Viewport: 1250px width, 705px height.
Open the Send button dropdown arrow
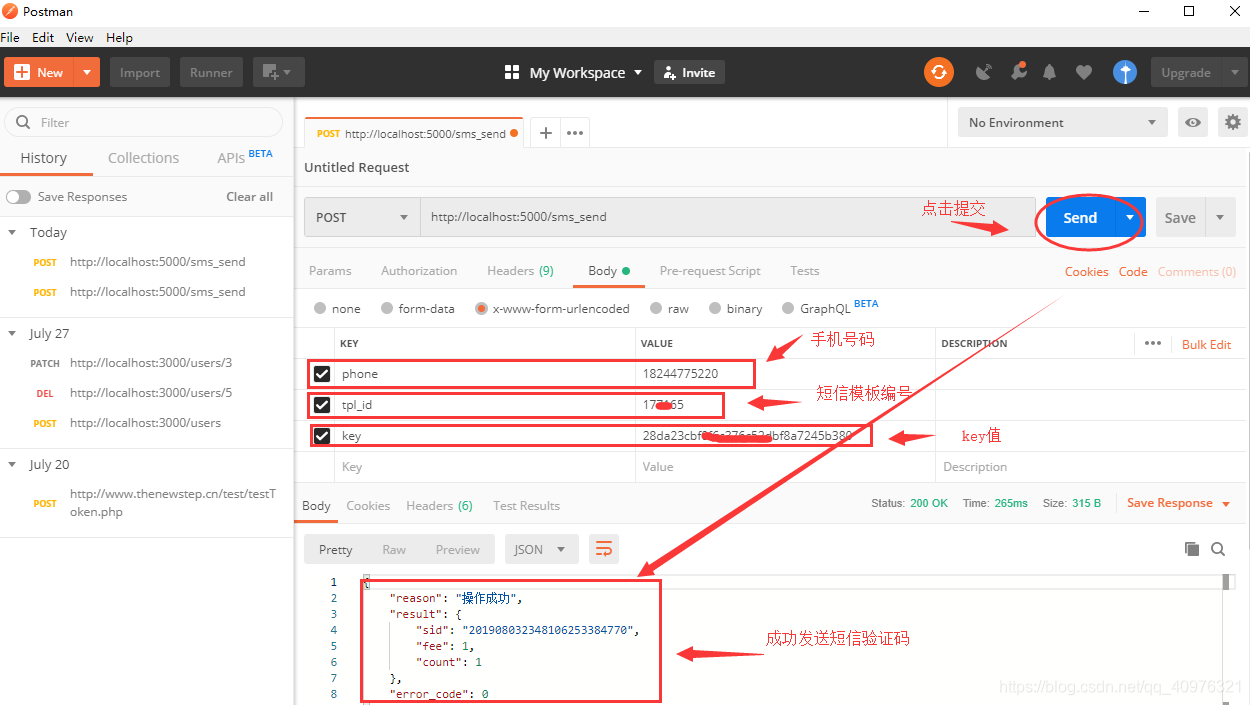1130,217
